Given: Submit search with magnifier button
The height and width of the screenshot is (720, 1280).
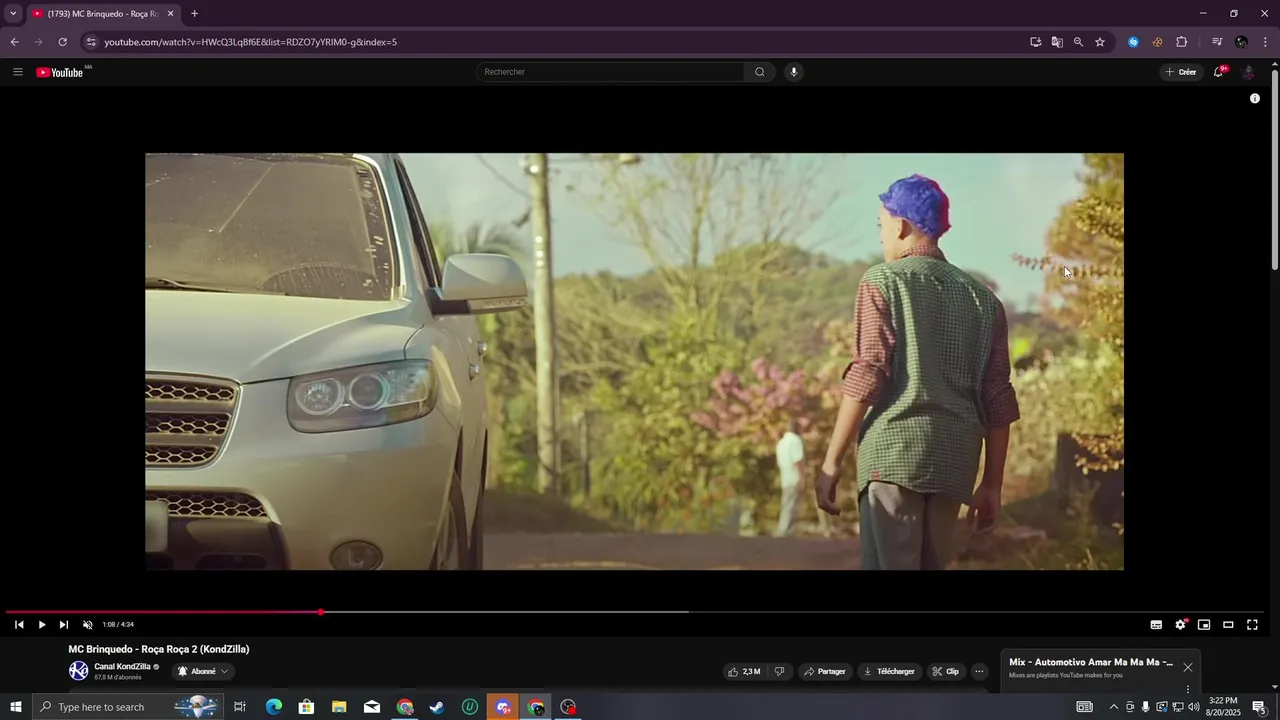Looking at the screenshot, I should click(x=759, y=72).
